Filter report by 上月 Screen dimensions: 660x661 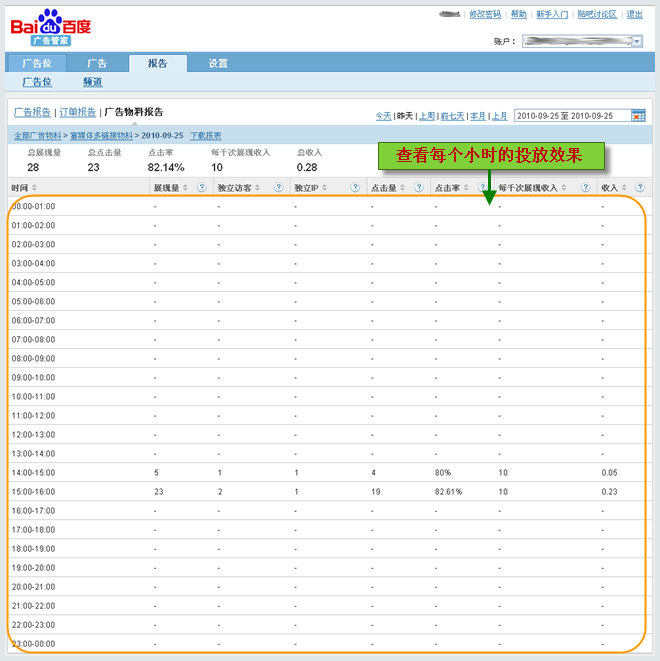[x=500, y=116]
